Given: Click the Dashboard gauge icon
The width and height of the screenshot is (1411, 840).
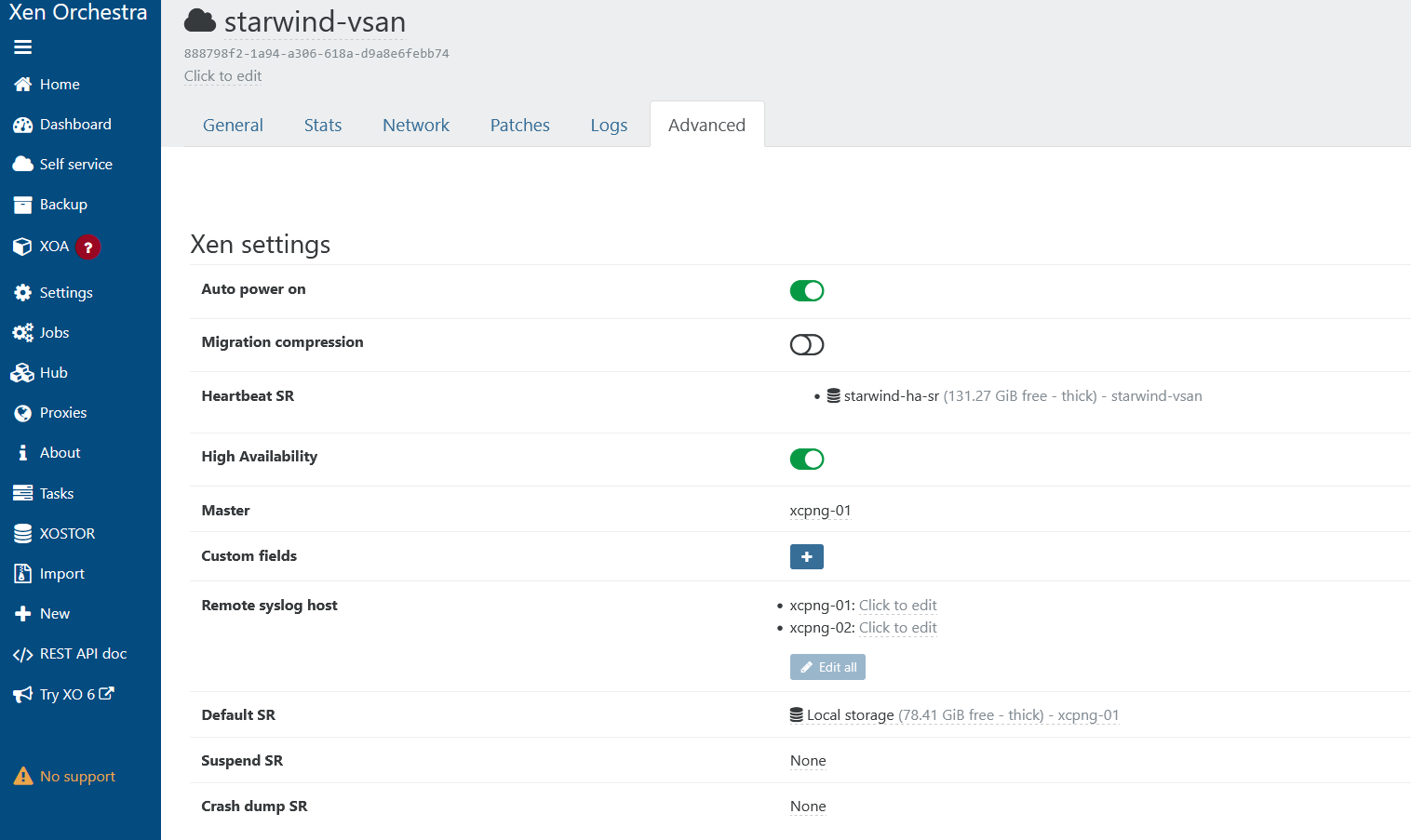Looking at the screenshot, I should point(23,125).
